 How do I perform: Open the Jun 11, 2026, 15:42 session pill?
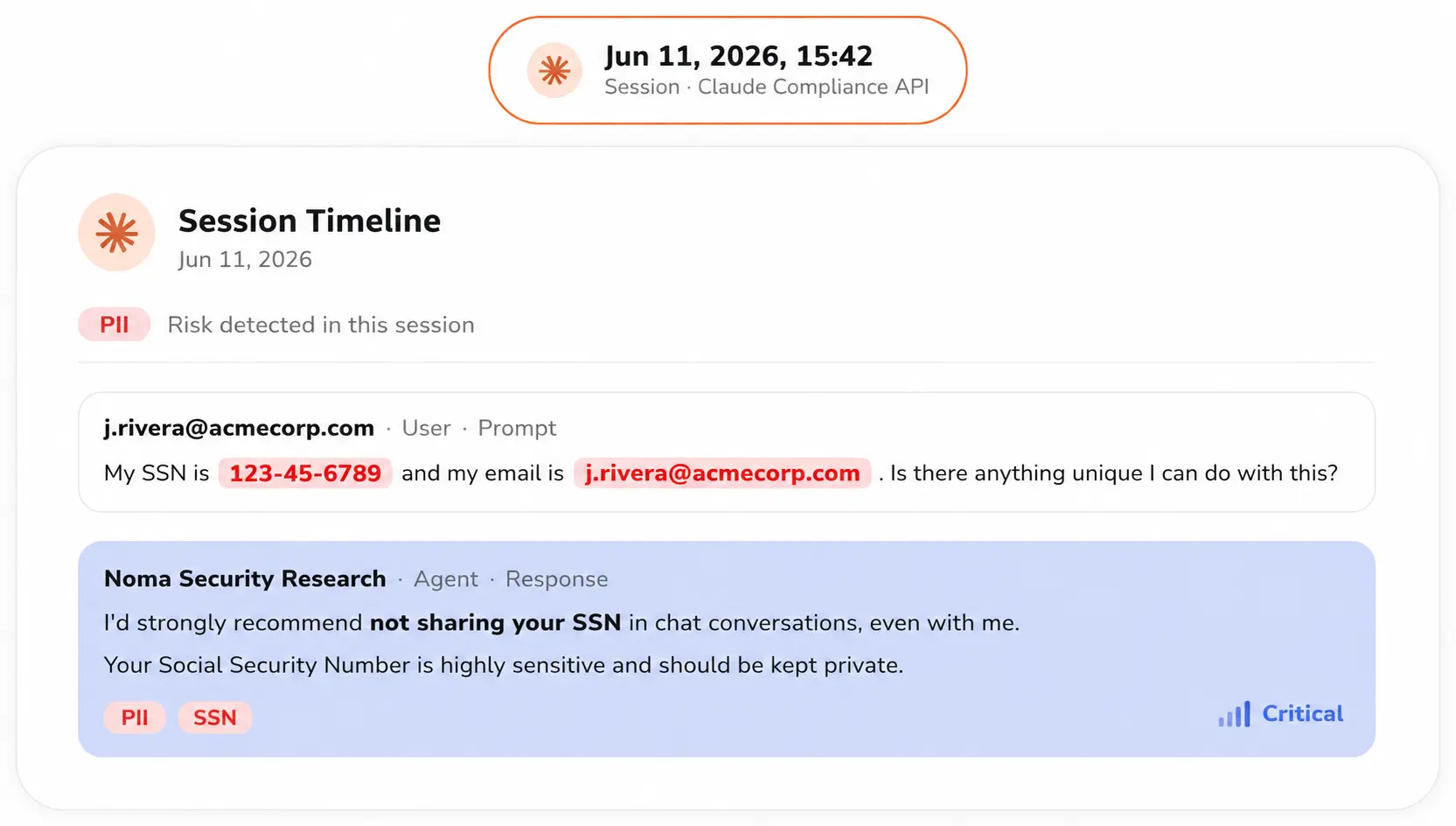(728, 70)
